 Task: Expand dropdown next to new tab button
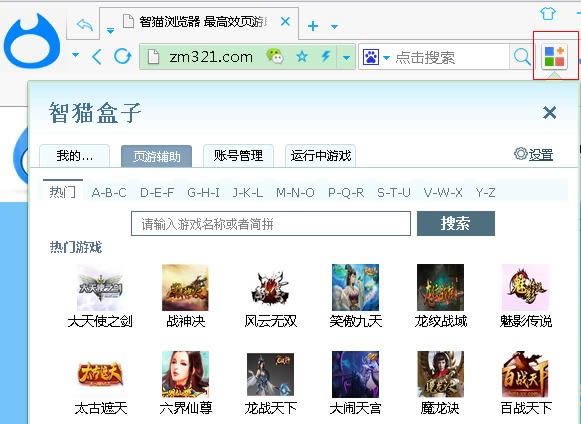pos(334,27)
